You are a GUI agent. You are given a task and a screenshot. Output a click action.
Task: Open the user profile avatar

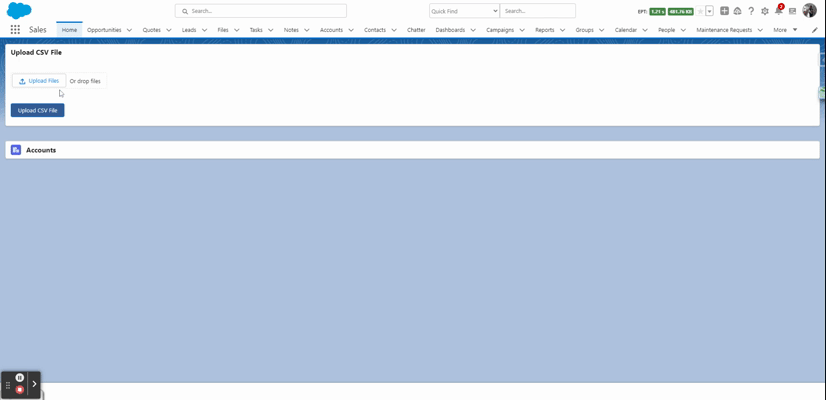coord(809,11)
